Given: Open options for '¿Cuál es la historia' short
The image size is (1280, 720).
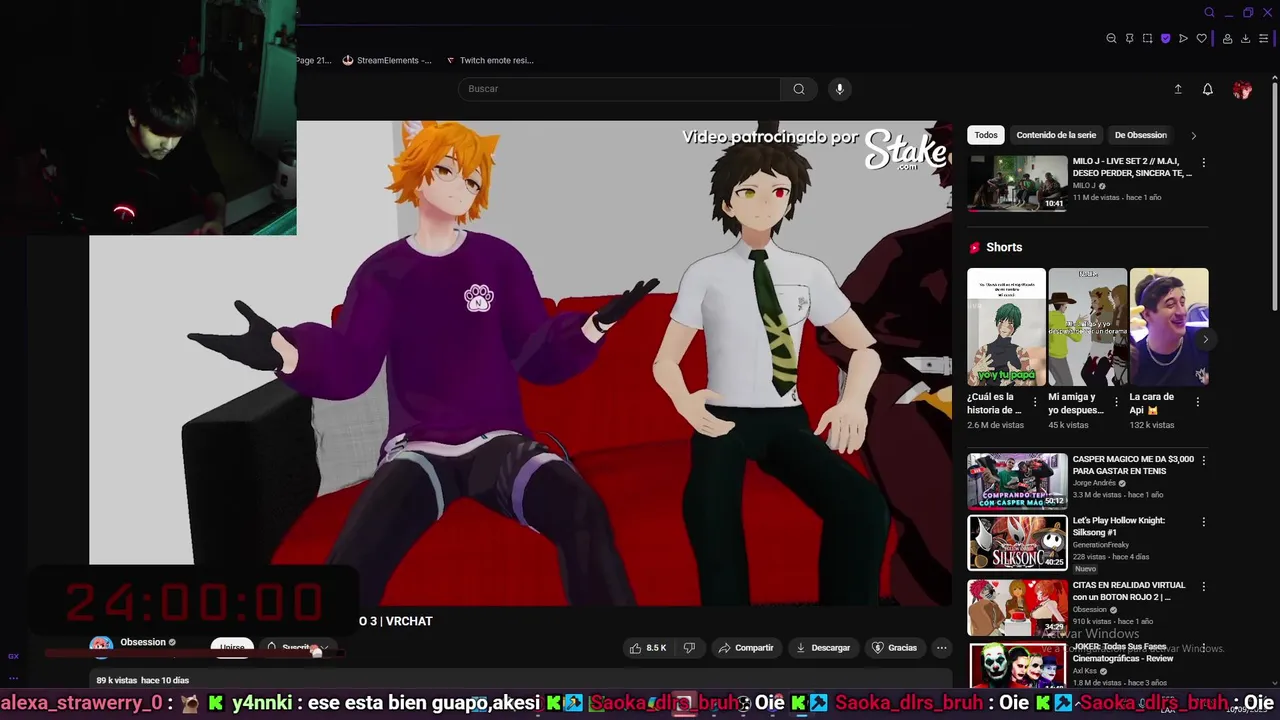Looking at the screenshot, I should tap(1035, 402).
